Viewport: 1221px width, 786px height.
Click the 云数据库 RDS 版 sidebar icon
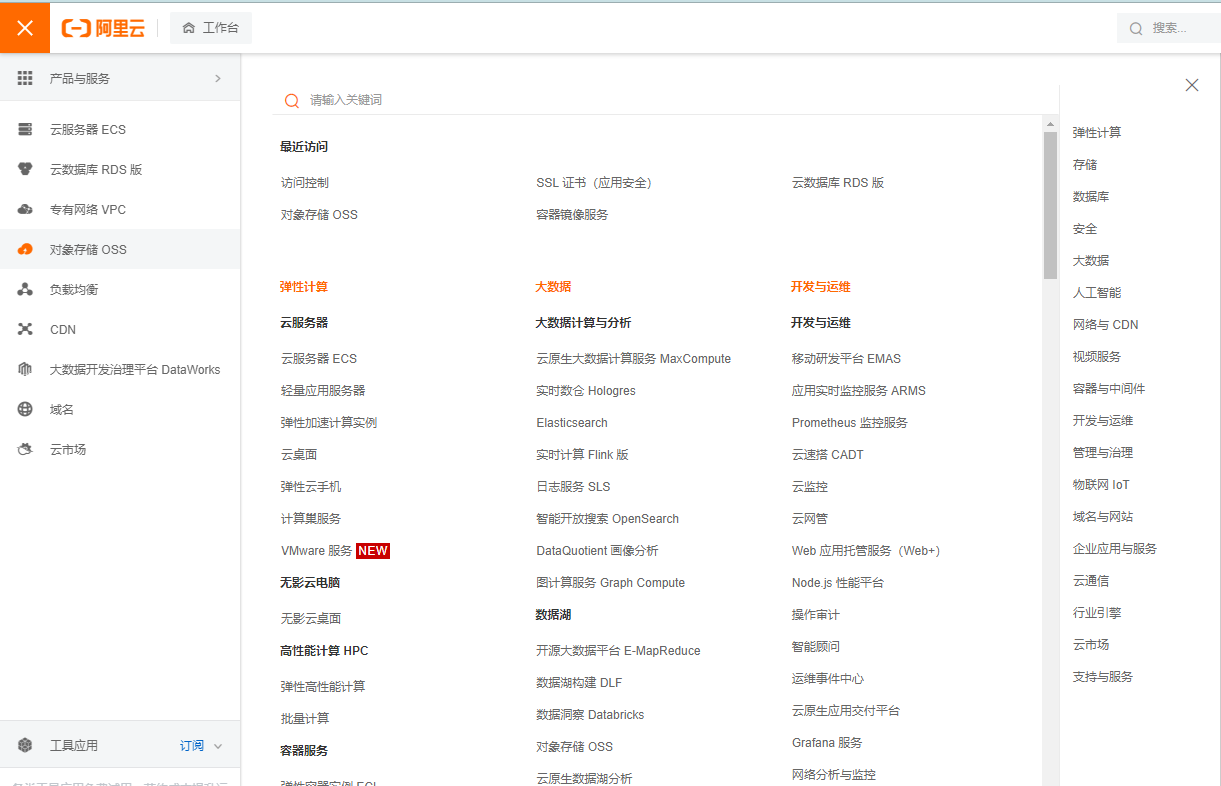25,169
